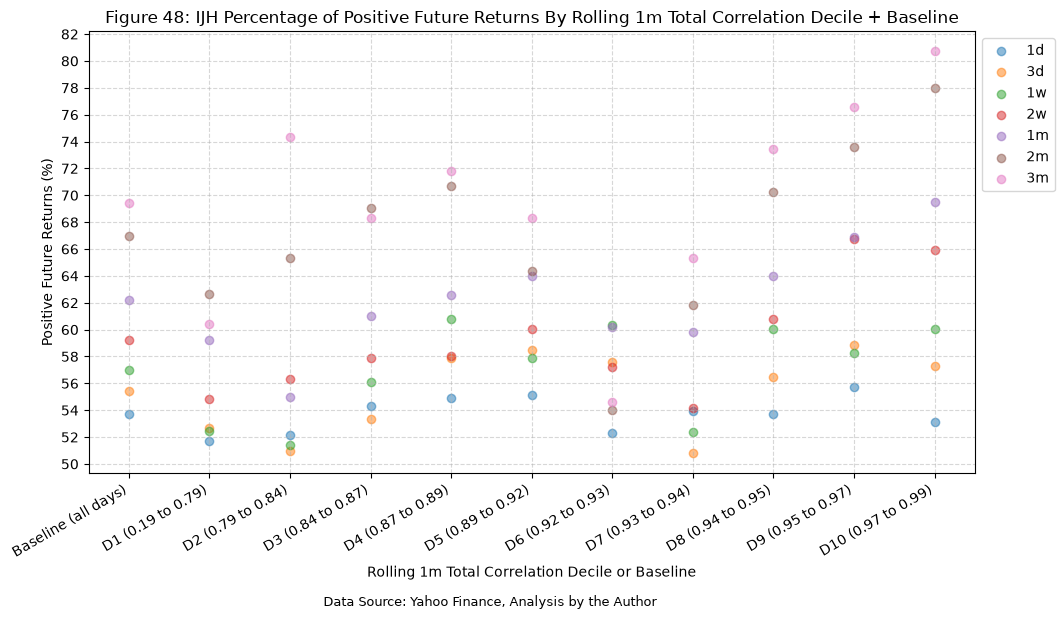Click the 2m brown legend marker
The height and width of the screenshot is (619, 1064).
[x=1001, y=157]
